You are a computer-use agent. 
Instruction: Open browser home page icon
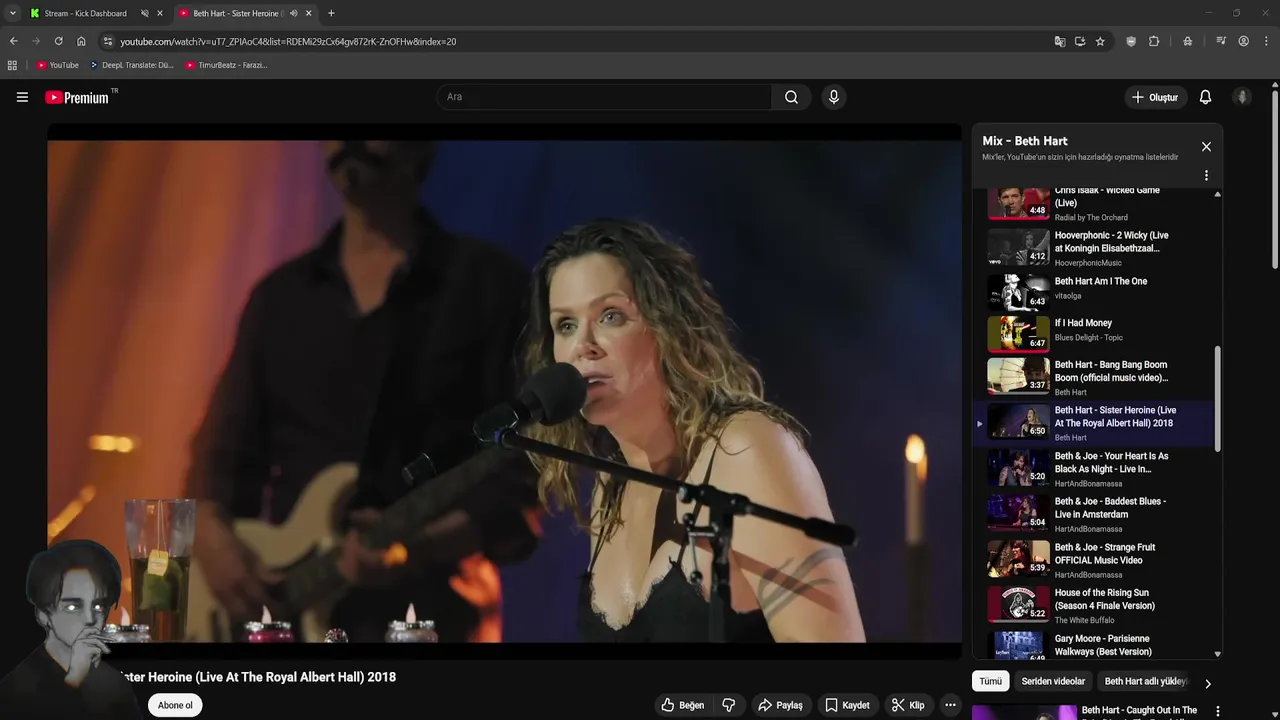click(81, 41)
